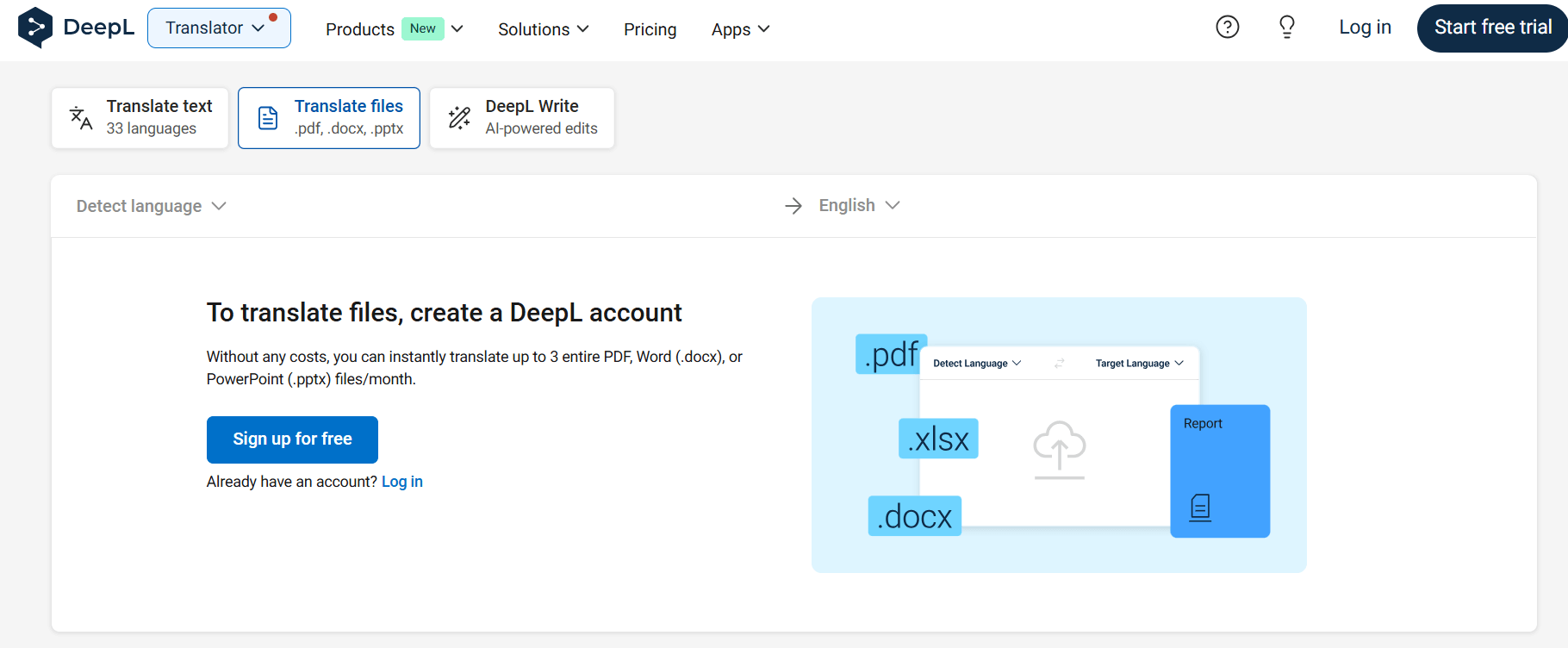Click the Log in header link
This screenshot has width=1568, height=648.
tap(1365, 28)
